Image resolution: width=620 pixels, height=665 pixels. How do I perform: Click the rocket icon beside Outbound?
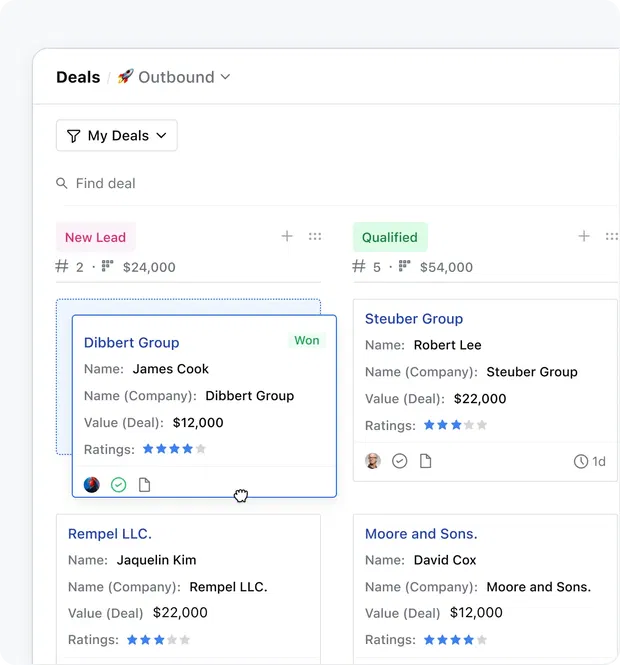click(x=126, y=77)
